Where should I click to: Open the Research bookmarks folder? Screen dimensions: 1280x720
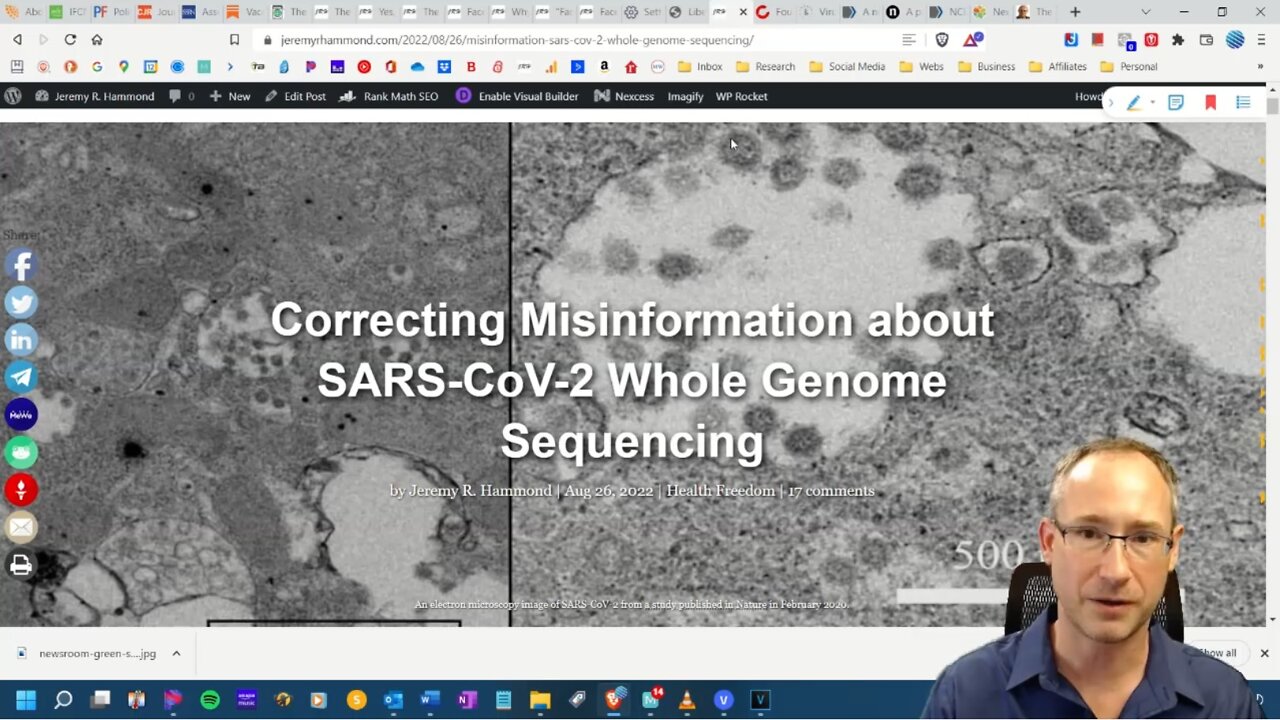click(765, 67)
